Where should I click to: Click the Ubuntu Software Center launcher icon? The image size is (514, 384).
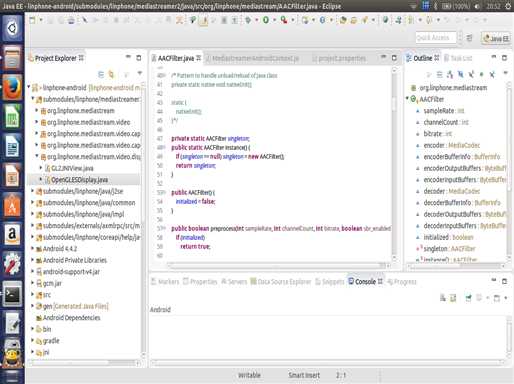[x=12, y=205]
